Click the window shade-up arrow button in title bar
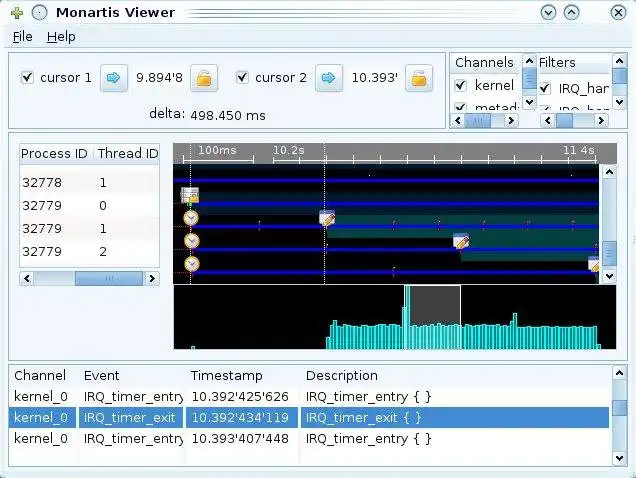The height and width of the screenshot is (478, 636). click(572, 13)
